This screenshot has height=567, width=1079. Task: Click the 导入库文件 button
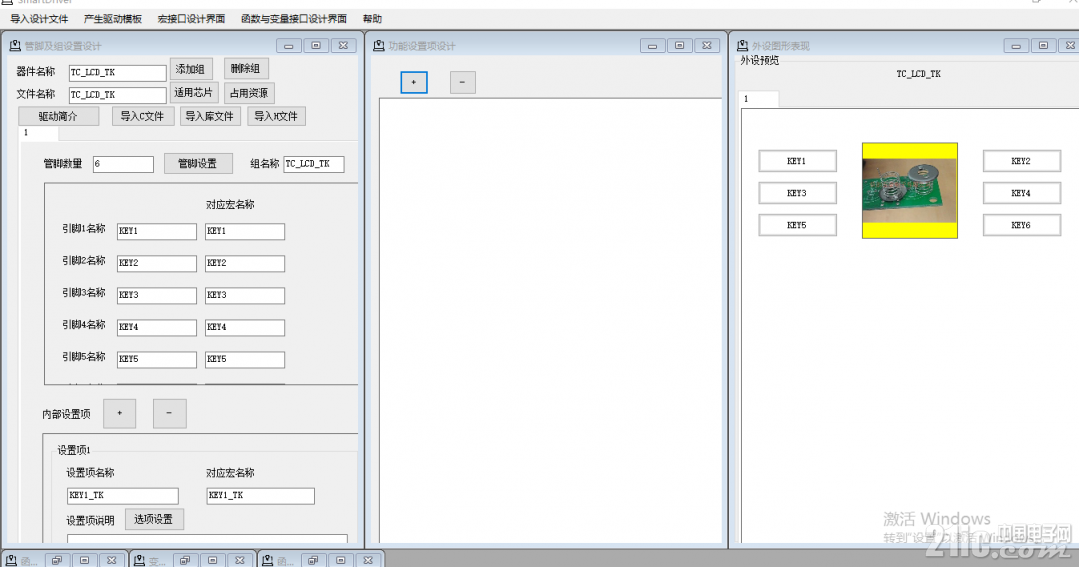pos(210,116)
